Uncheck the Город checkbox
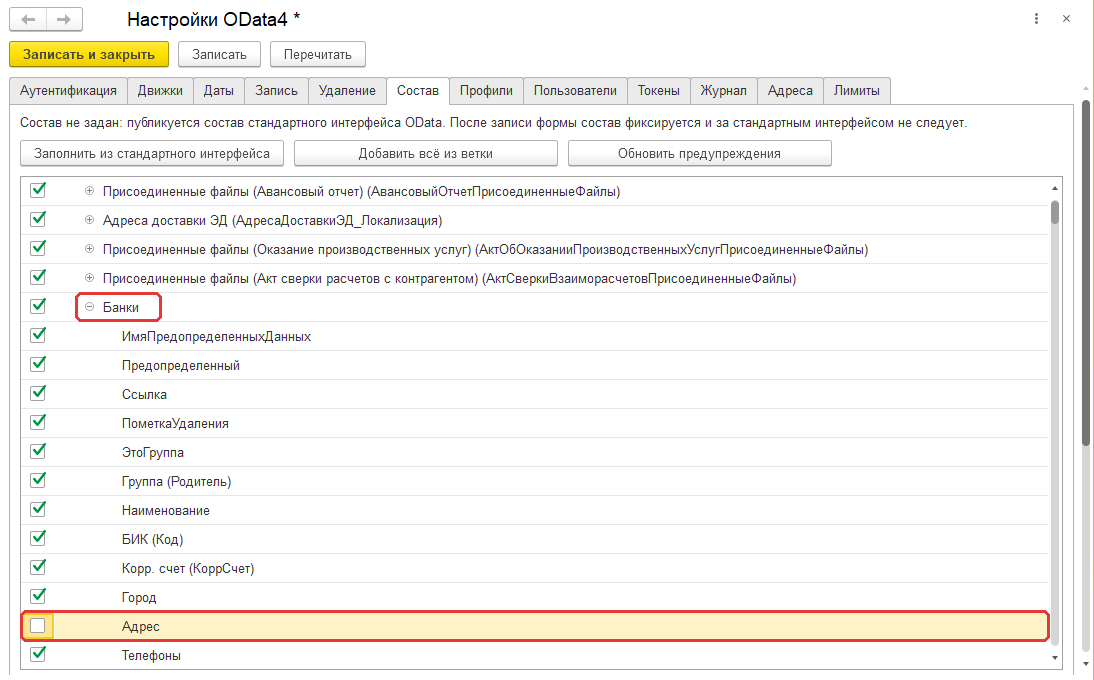The image size is (1094, 680). (38, 597)
